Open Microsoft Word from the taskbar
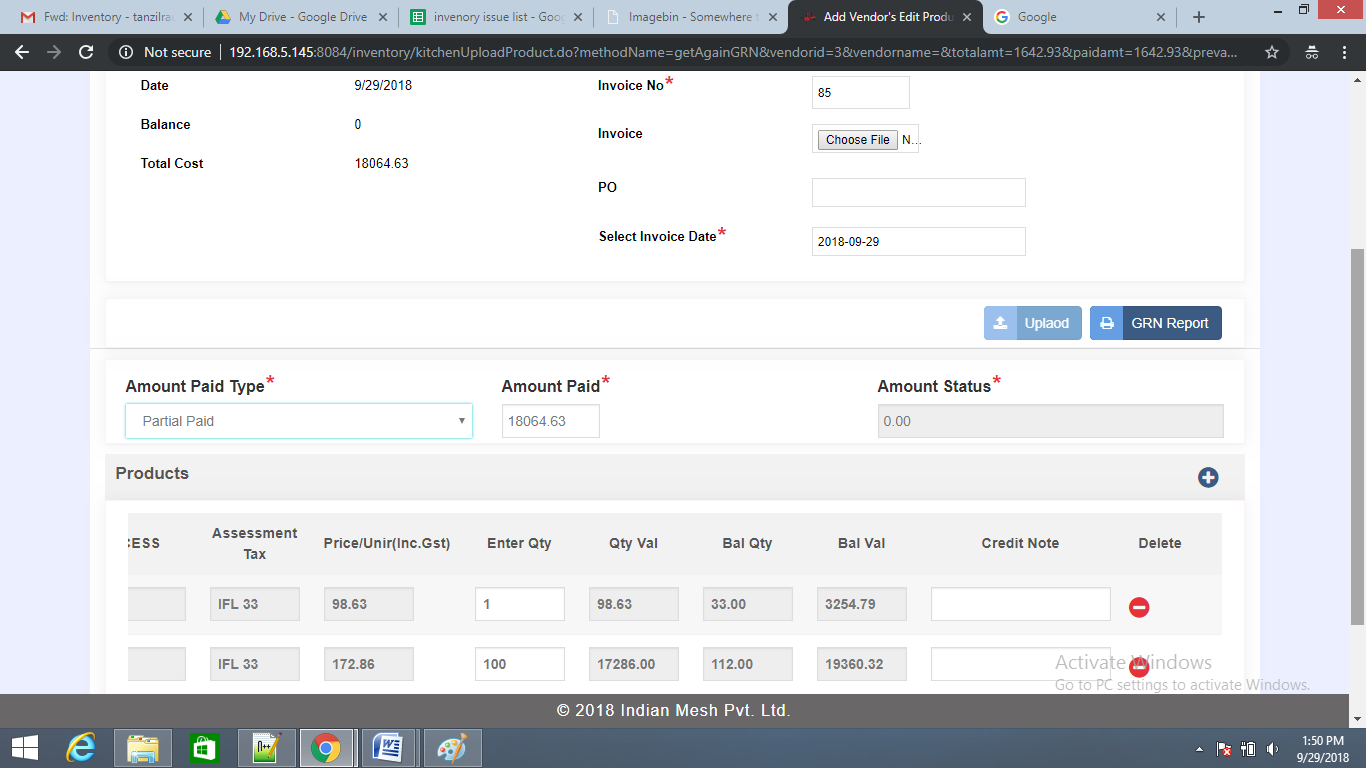Image resolution: width=1366 pixels, height=768 pixels. pos(387,748)
